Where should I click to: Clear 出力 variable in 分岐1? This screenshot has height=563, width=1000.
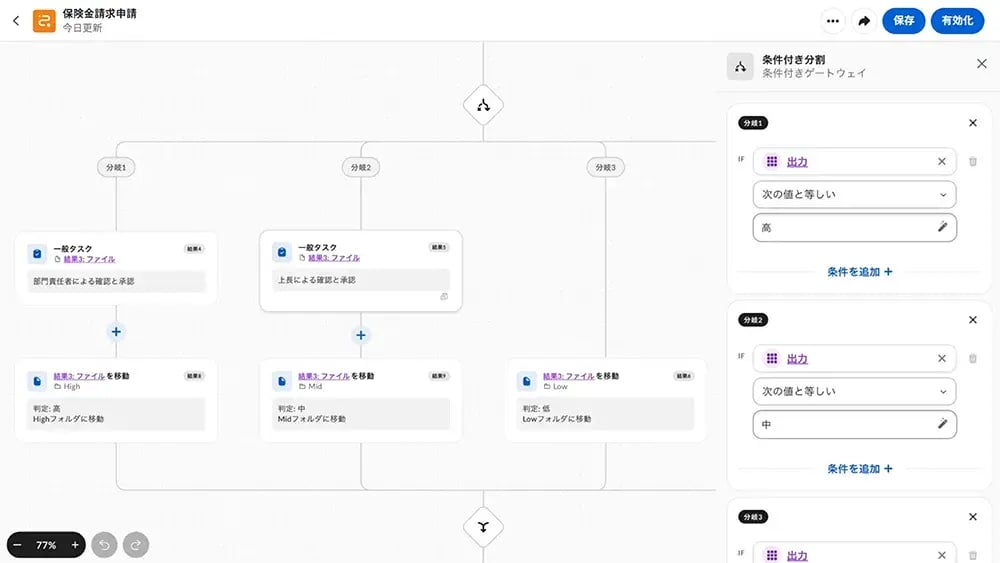click(941, 162)
